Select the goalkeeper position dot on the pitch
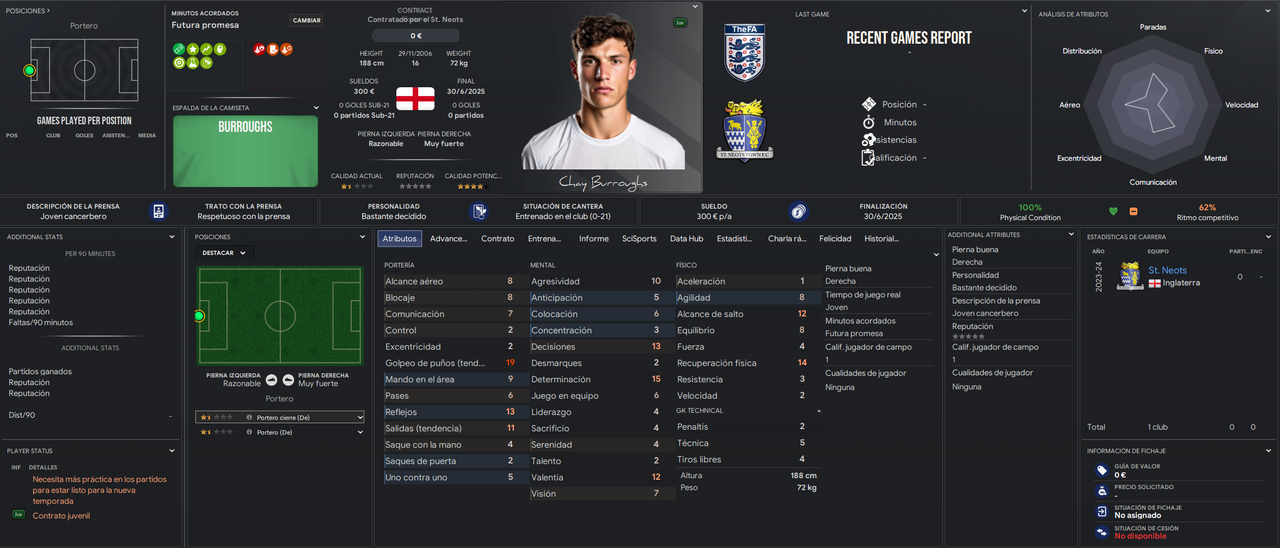 [29, 70]
